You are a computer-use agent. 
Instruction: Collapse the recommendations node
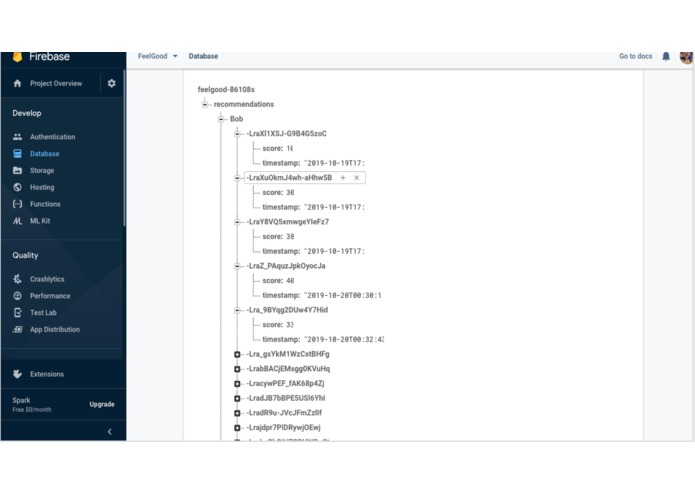(204, 105)
